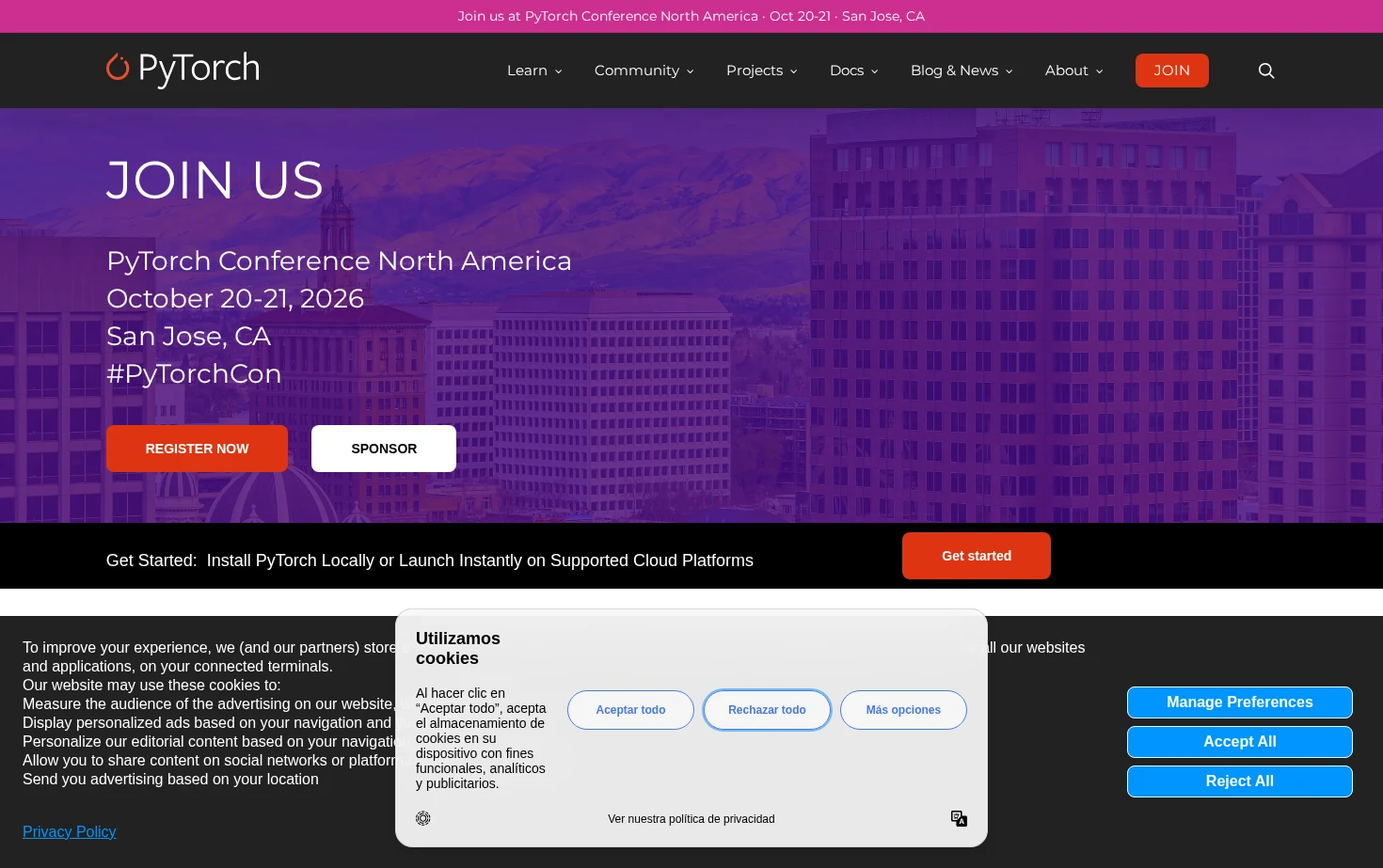Click the top conference announcement banner
Image resolution: width=1383 pixels, height=868 pixels.
[691, 16]
